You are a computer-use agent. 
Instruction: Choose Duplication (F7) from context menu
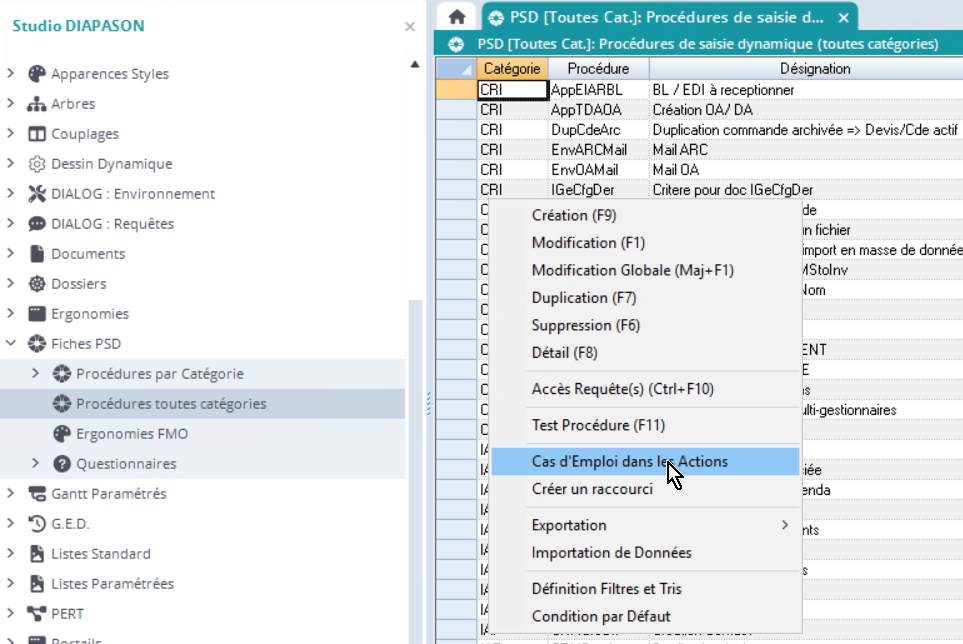pos(583,298)
